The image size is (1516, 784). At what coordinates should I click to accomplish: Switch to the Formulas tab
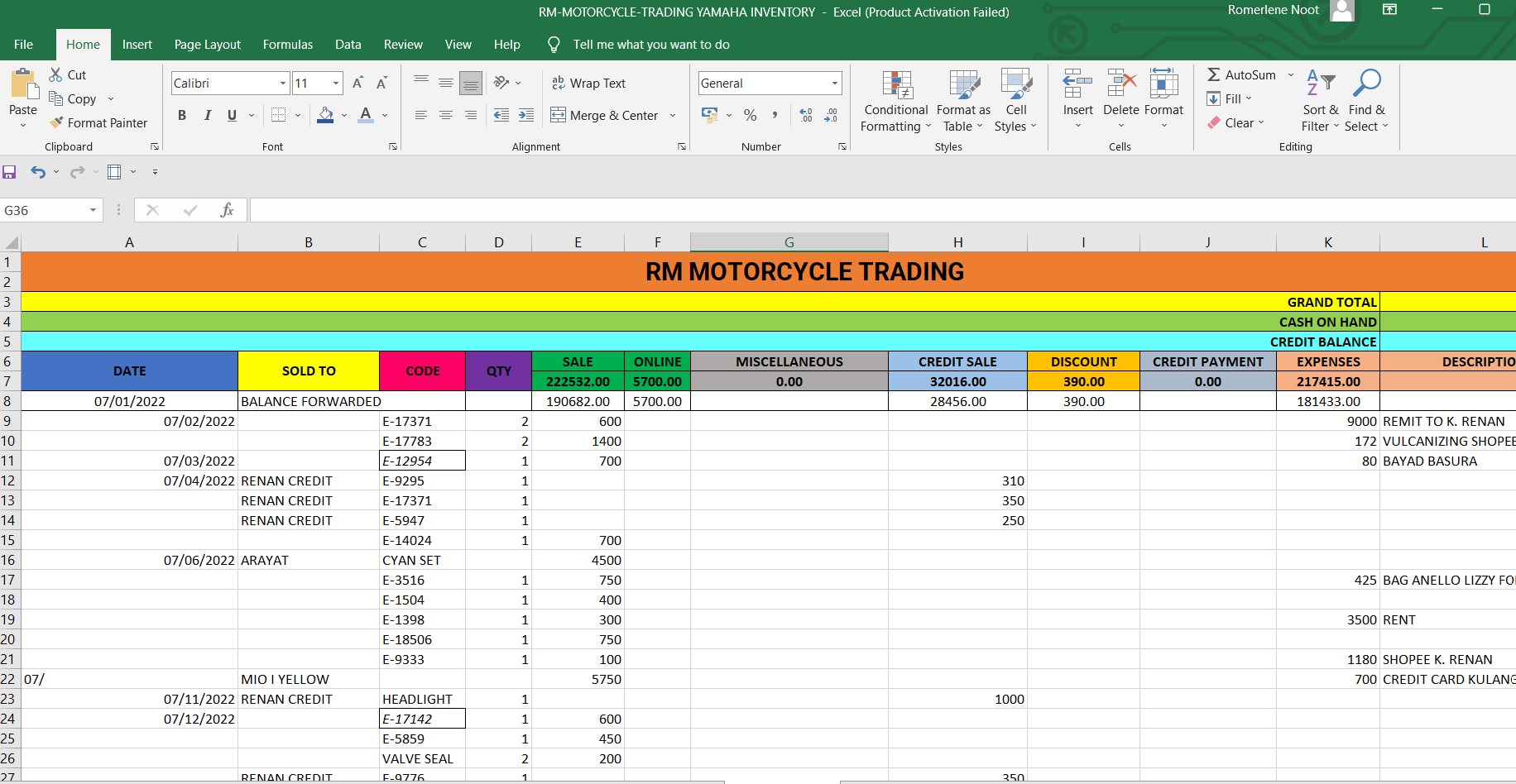tap(288, 44)
